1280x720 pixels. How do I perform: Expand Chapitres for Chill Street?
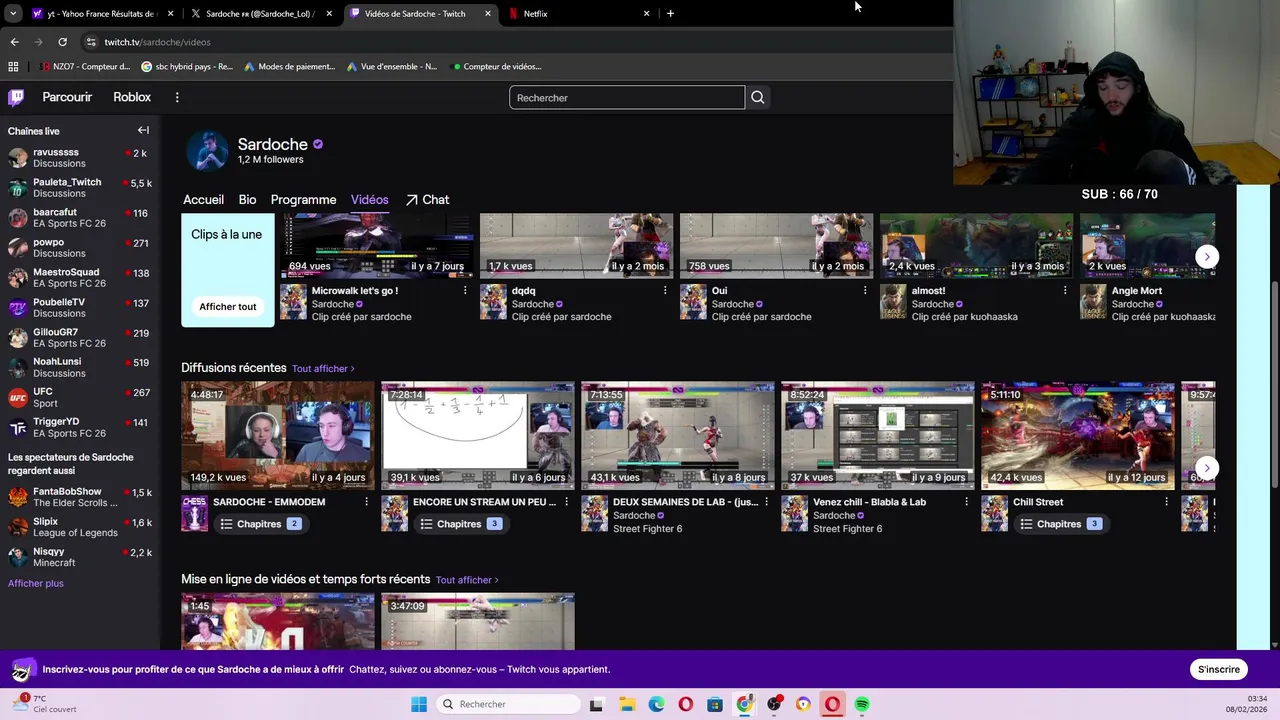point(1061,524)
